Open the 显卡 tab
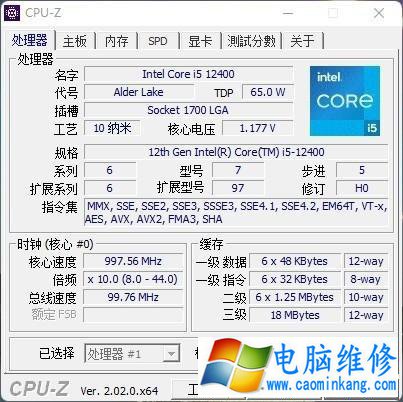The height and width of the screenshot is (402, 403). coord(200,41)
